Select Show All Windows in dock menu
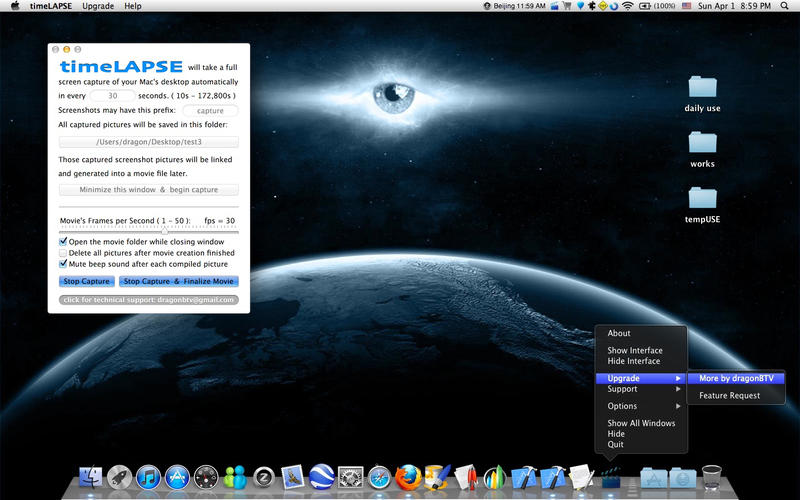The height and width of the screenshot is (500, 800). click(641, 423)
